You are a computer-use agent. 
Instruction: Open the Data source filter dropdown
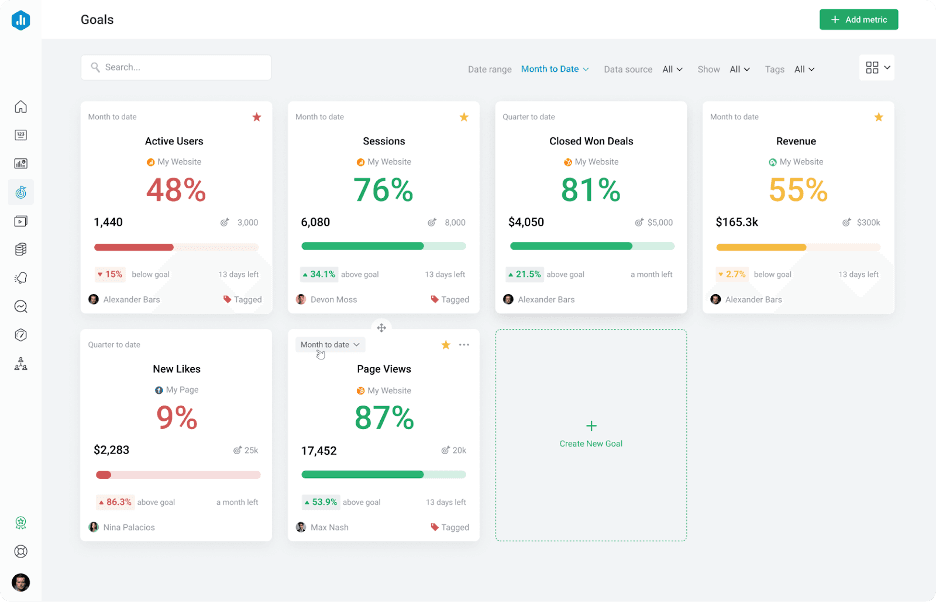[x=673, y=69]
